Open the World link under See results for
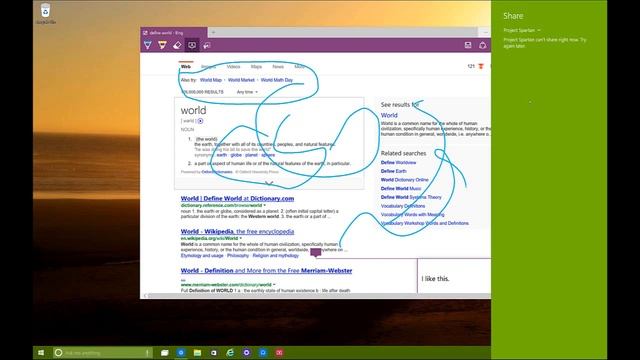 [389, 115]
